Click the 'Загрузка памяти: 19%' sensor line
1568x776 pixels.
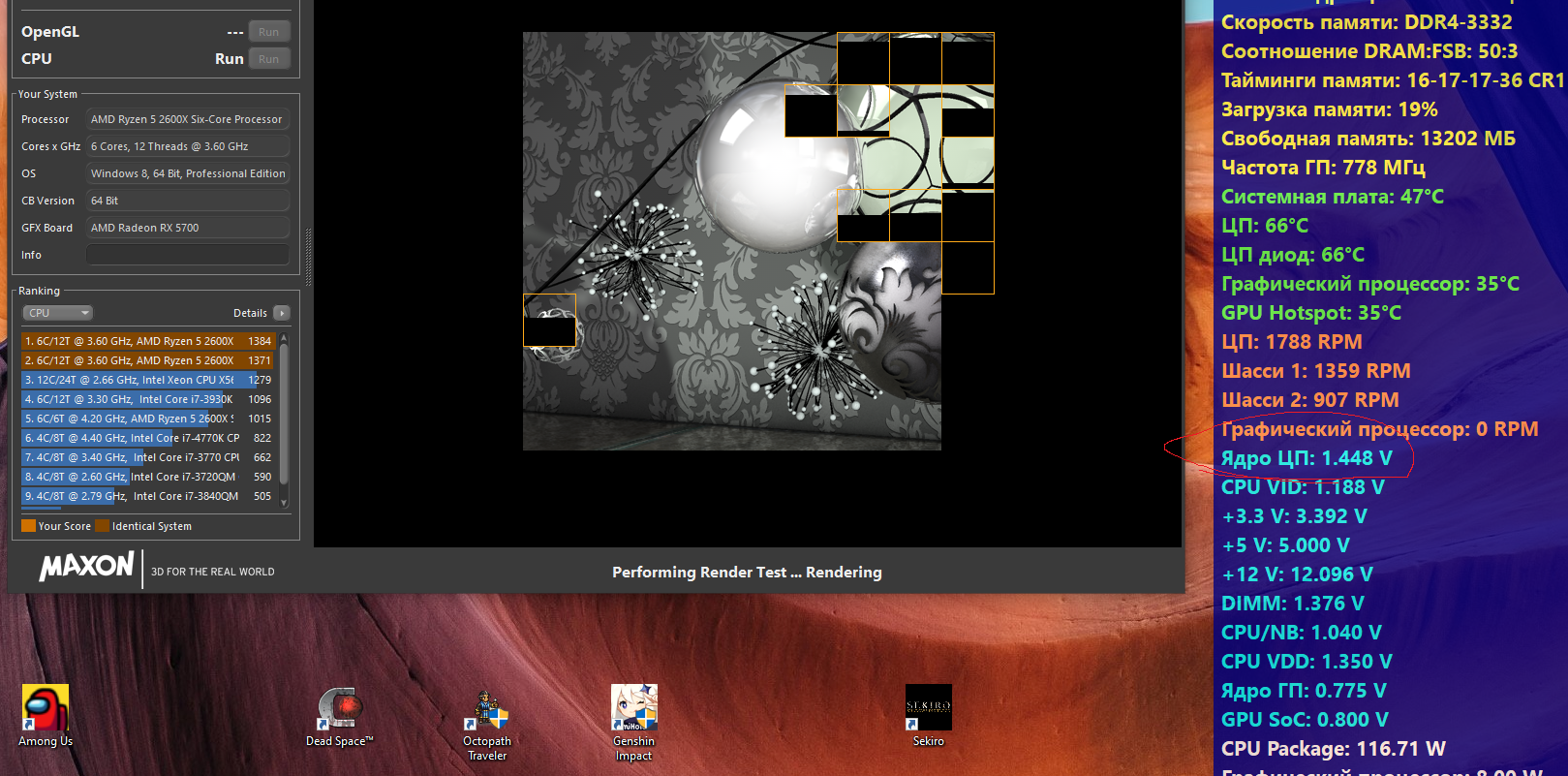click(1330, 109)
